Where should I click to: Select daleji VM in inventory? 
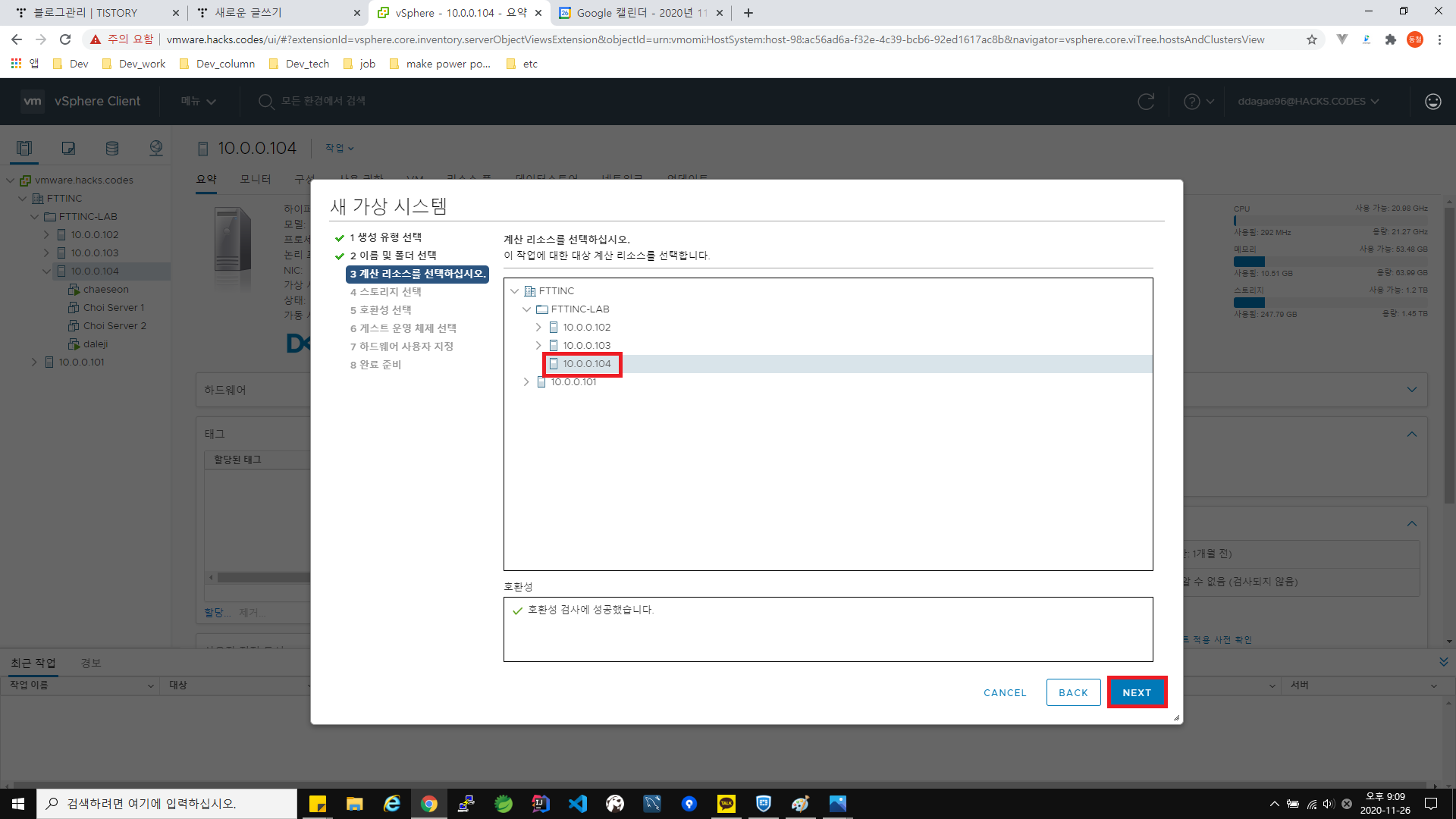(96, 344)
